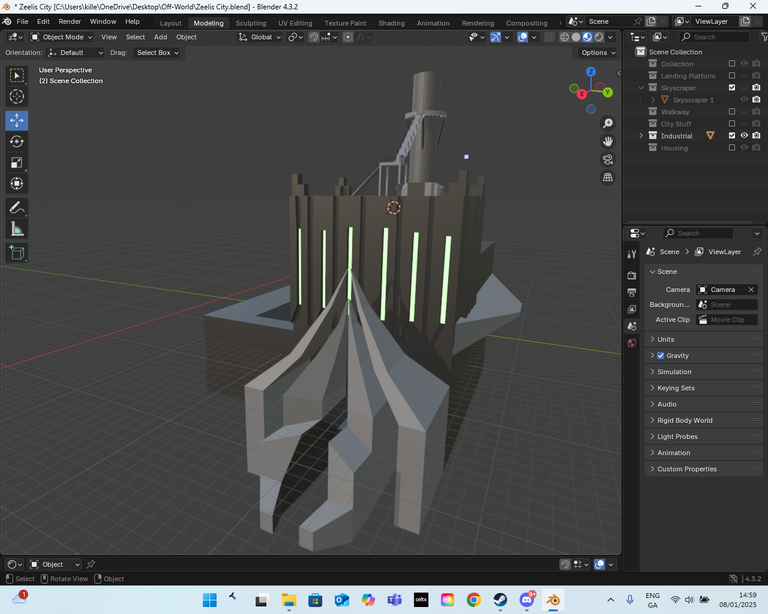Open the Sculpting workspace tab

point(251,23)
